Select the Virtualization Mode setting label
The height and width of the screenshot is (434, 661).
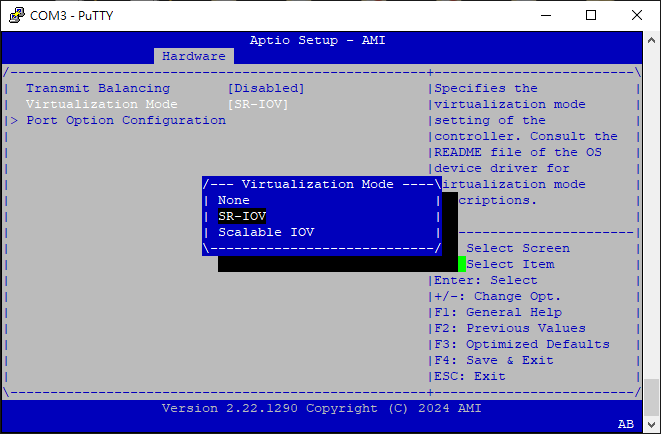tap(101, 104)
